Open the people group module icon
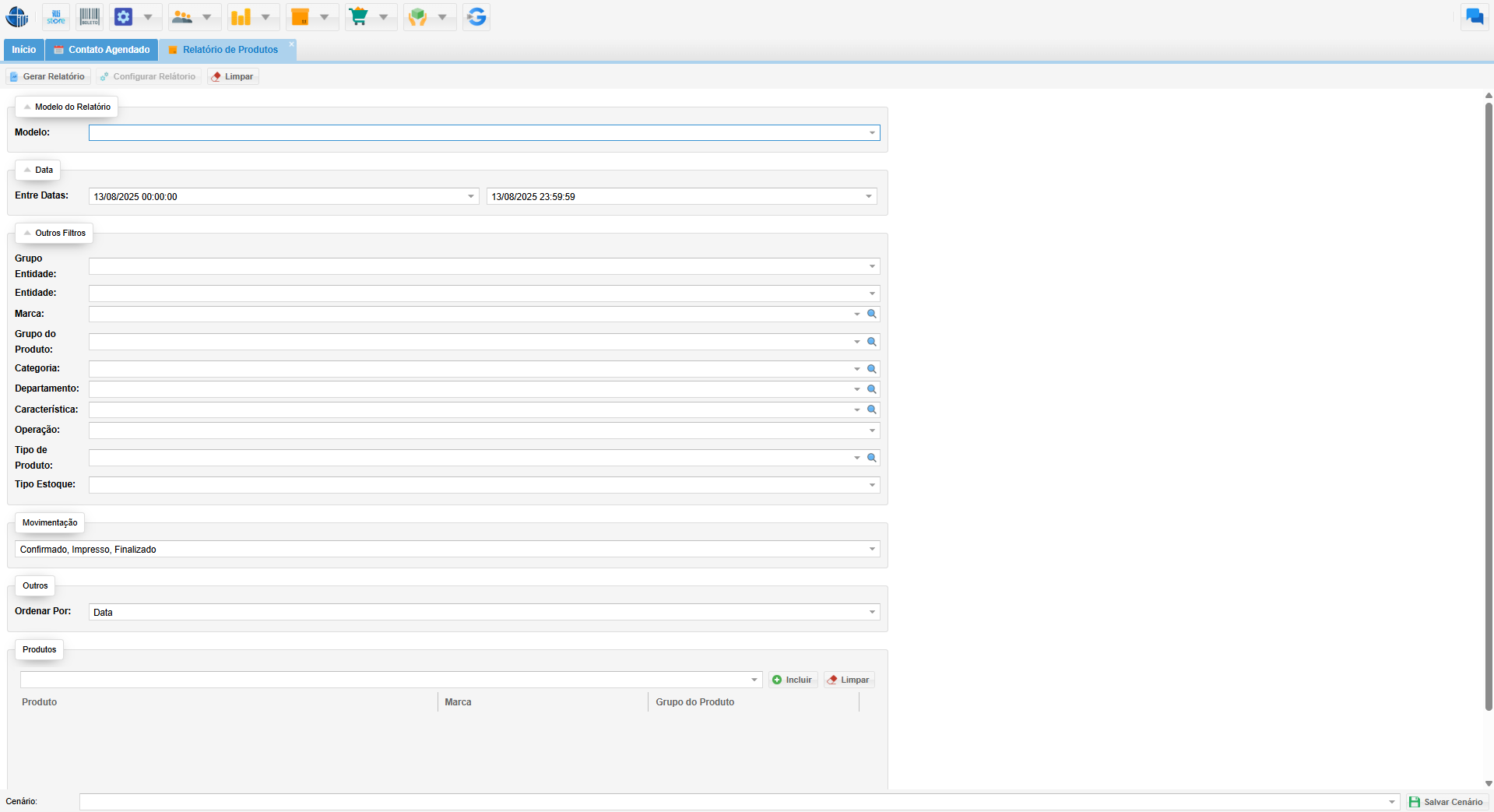 [x=182, y=16]
